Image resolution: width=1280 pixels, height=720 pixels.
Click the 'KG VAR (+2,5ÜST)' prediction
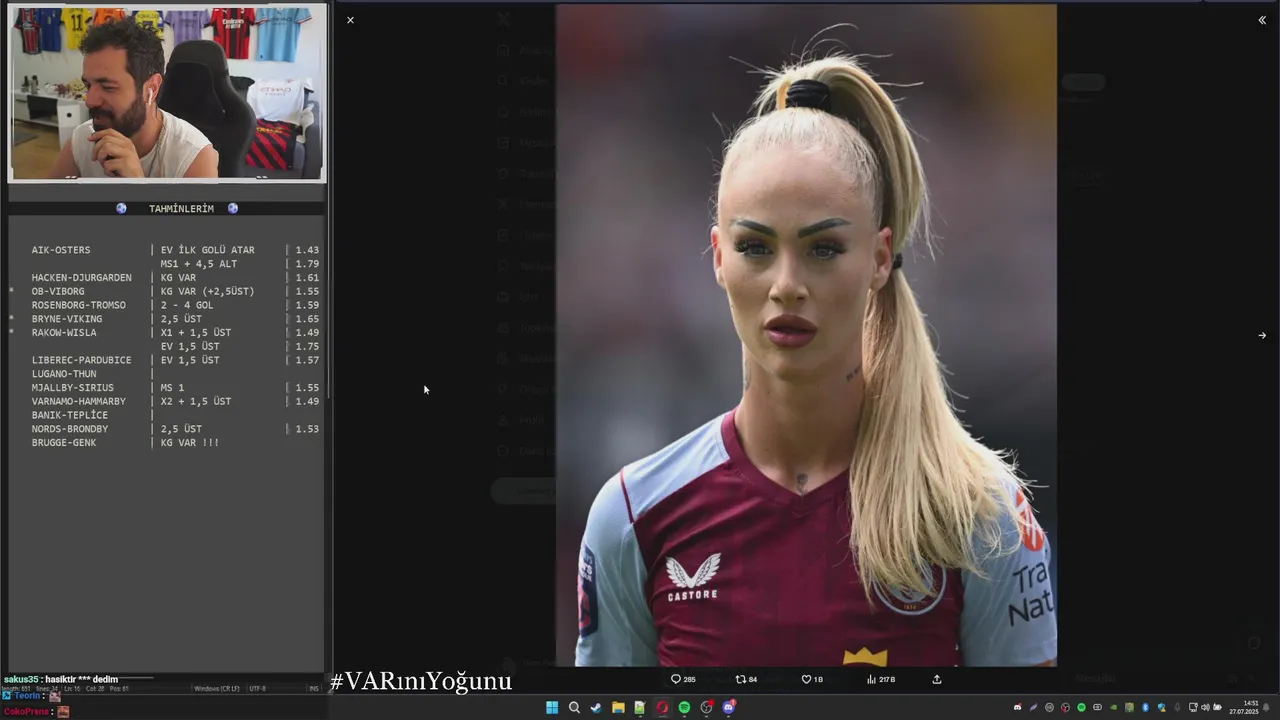tap(208, 291)
